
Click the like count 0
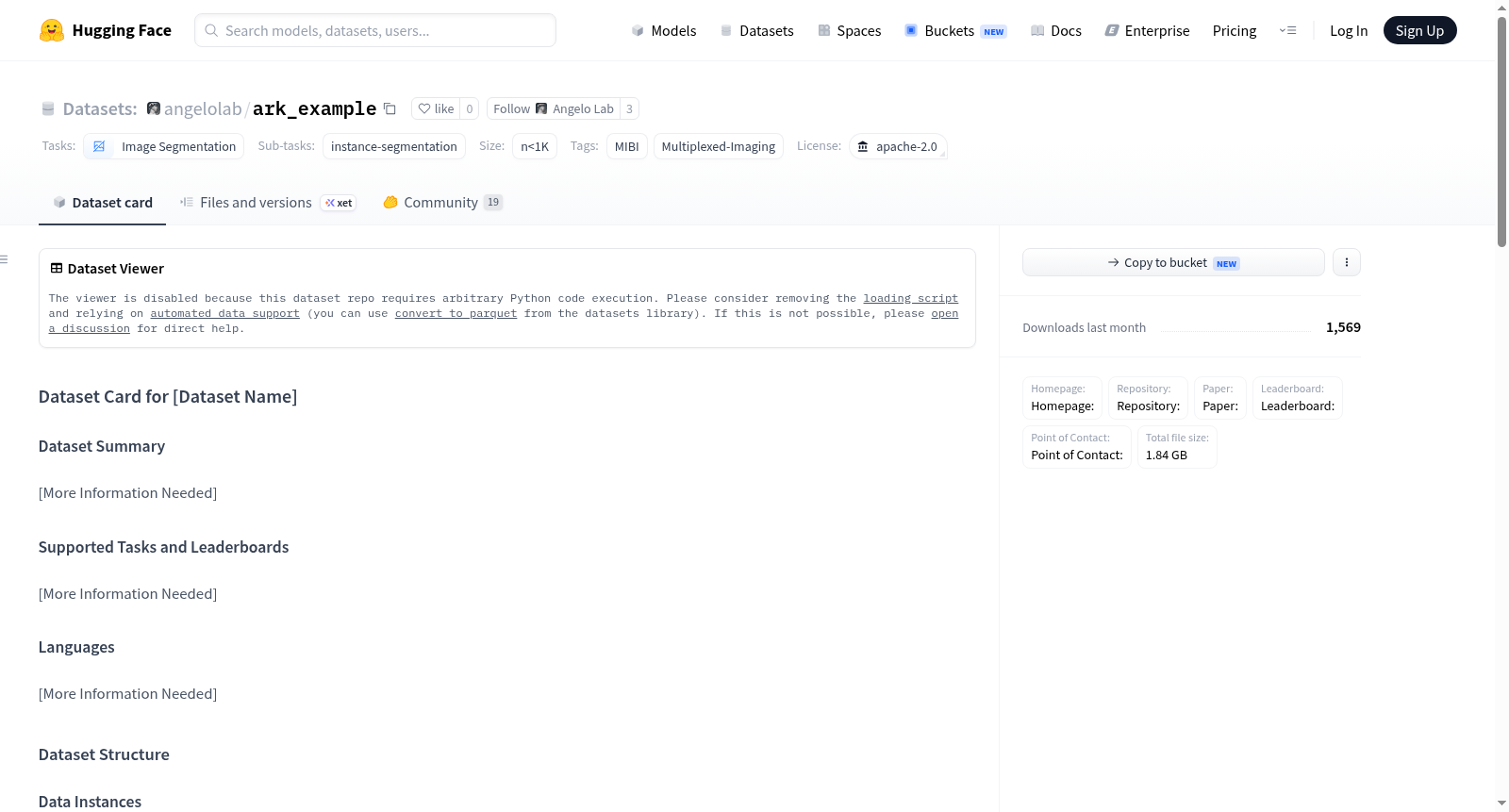[x=470, y=108]
